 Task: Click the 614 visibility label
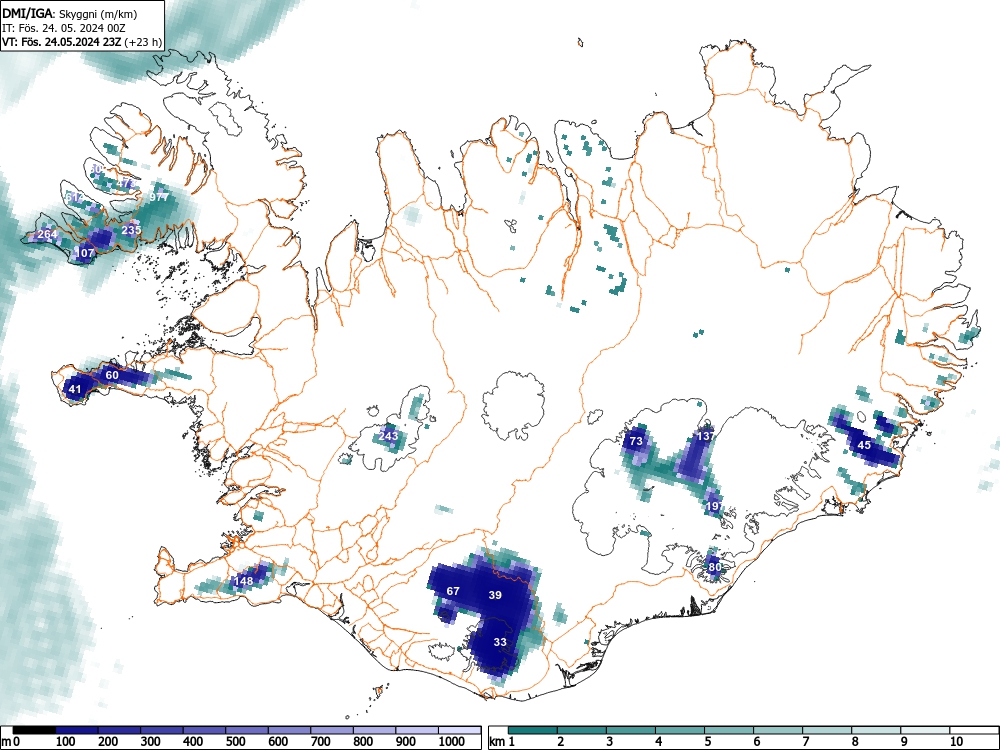tap(74, 198)
